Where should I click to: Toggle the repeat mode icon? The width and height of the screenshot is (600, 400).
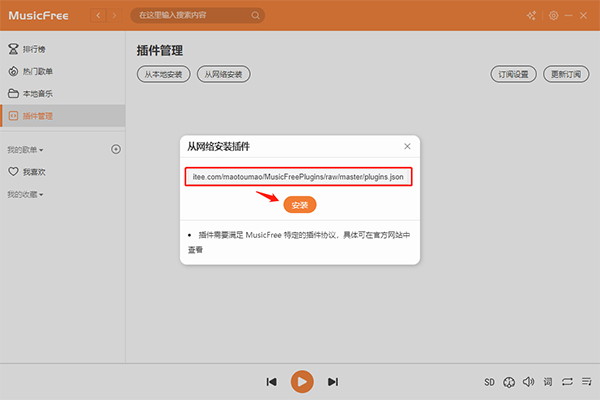pos(567,382)
